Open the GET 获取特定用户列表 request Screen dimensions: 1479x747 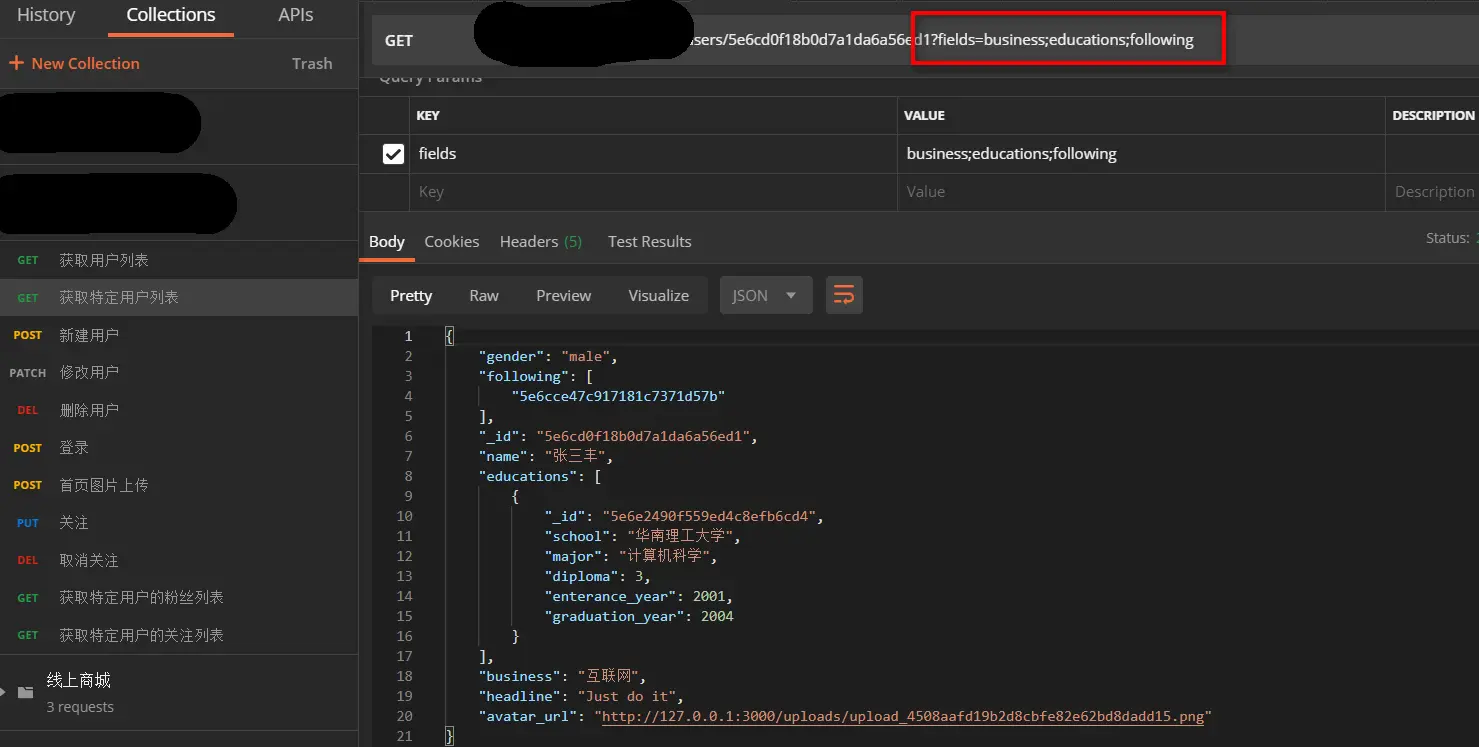(x=179, y=297)
